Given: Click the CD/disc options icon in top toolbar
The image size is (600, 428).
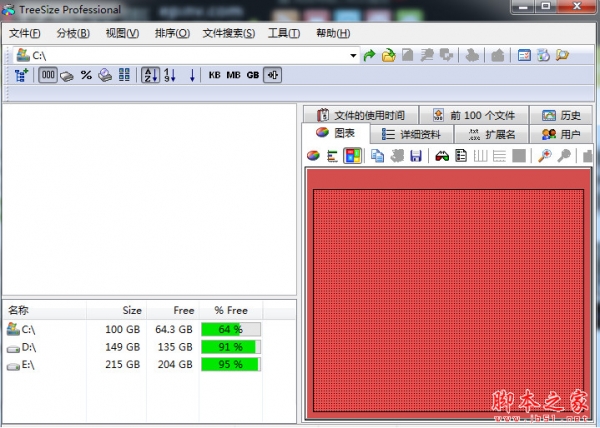Looking at the screenshot, I should click(543, 55).
